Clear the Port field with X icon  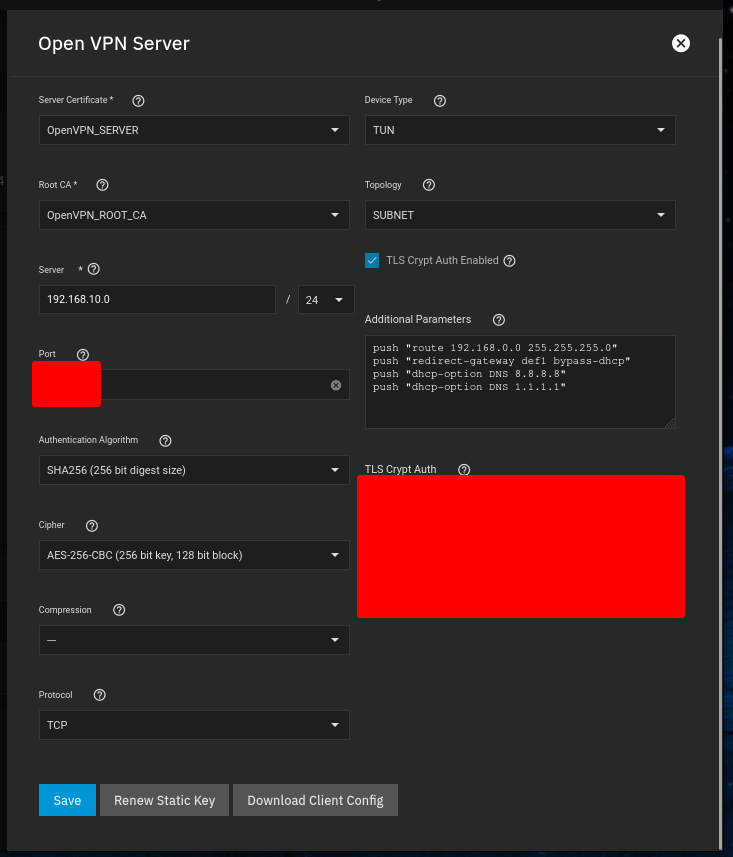(x=336, y=385)
